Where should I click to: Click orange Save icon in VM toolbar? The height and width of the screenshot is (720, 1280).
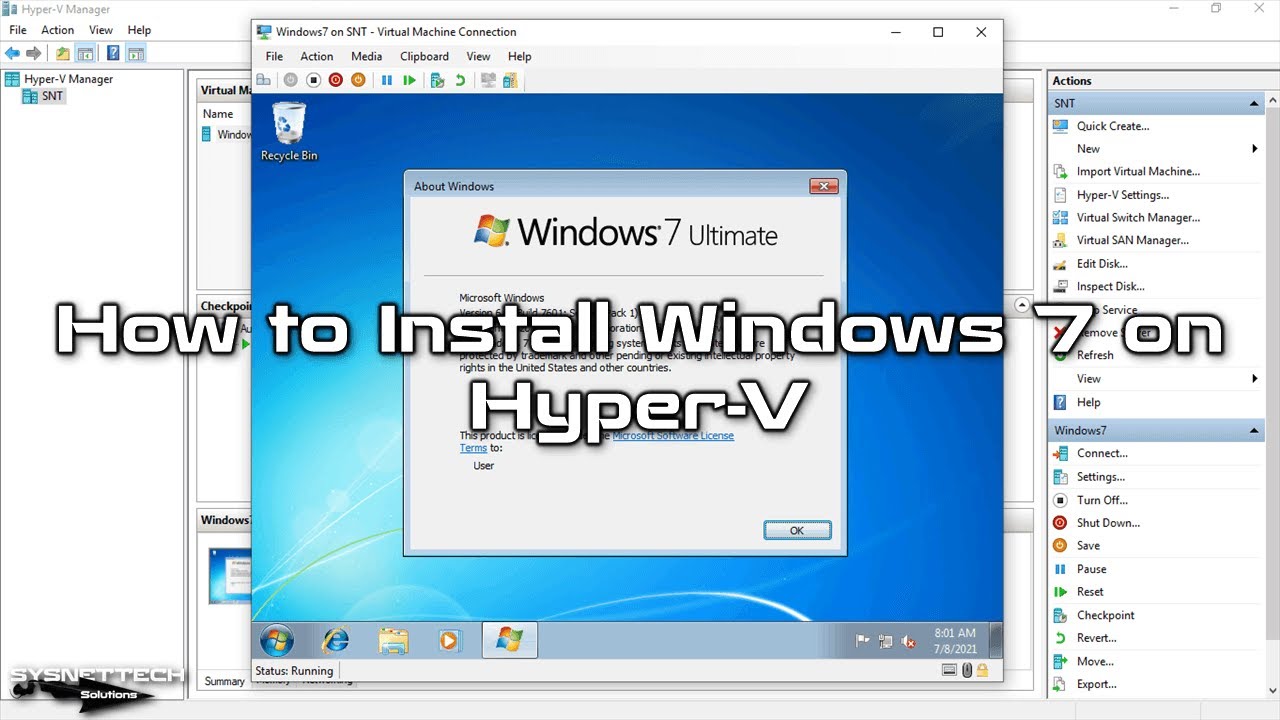(358, 80)
